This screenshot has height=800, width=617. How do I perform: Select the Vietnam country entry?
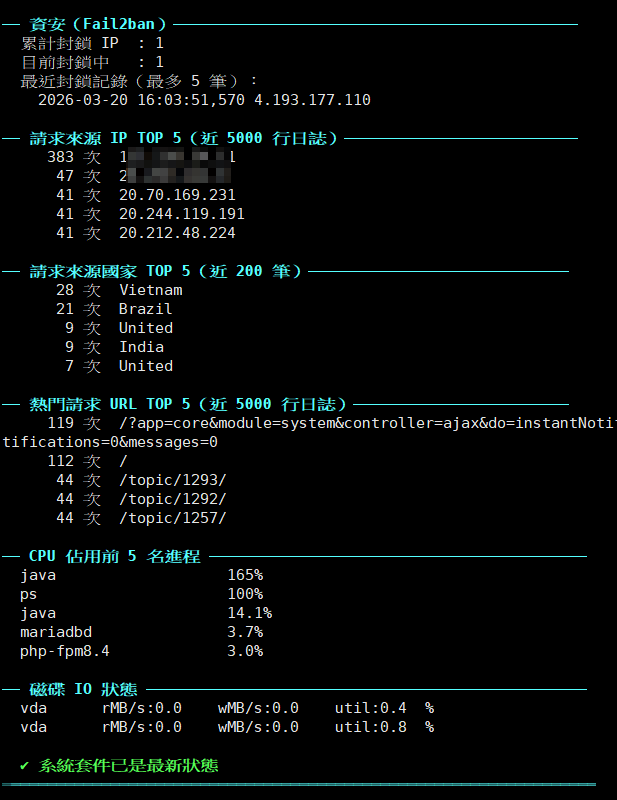[150, 290]
